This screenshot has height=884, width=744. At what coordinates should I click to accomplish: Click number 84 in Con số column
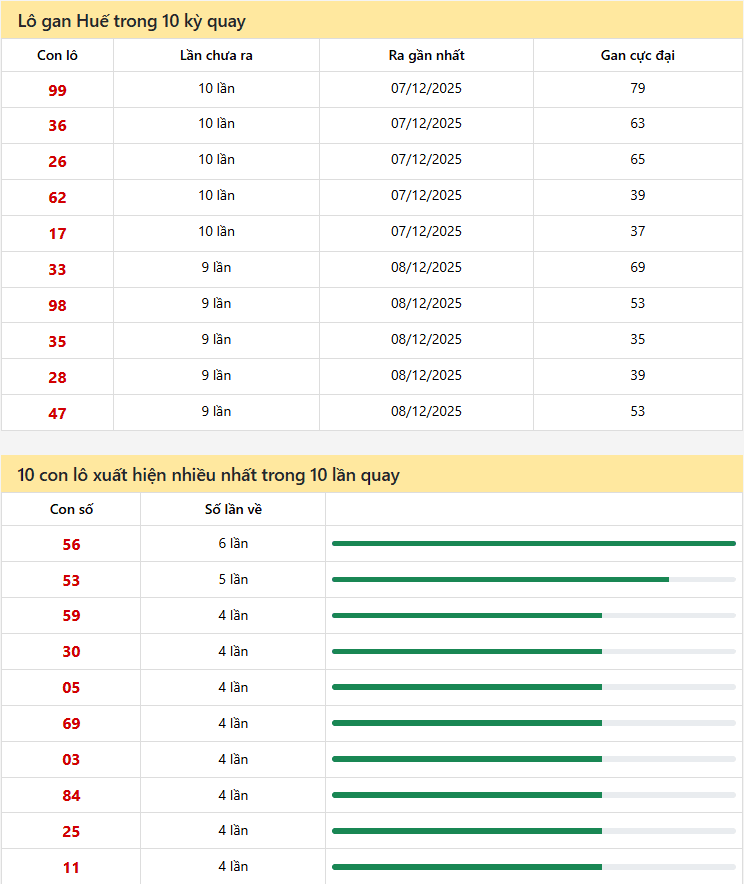click(71, 796)
